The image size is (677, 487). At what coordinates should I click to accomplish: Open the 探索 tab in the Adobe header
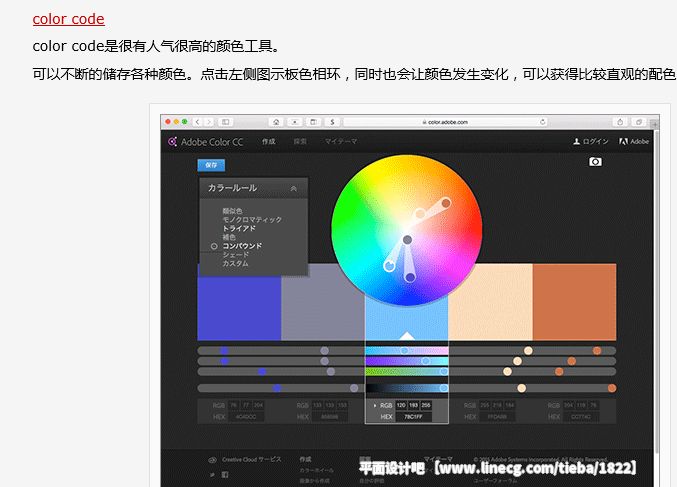[300, 141]
